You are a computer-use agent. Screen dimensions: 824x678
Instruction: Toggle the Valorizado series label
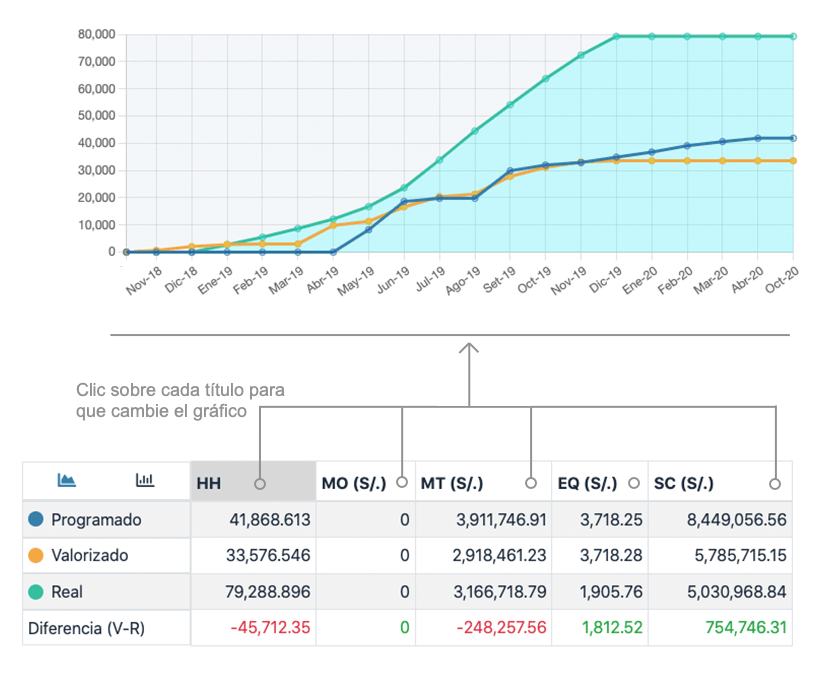pos(89,556)
